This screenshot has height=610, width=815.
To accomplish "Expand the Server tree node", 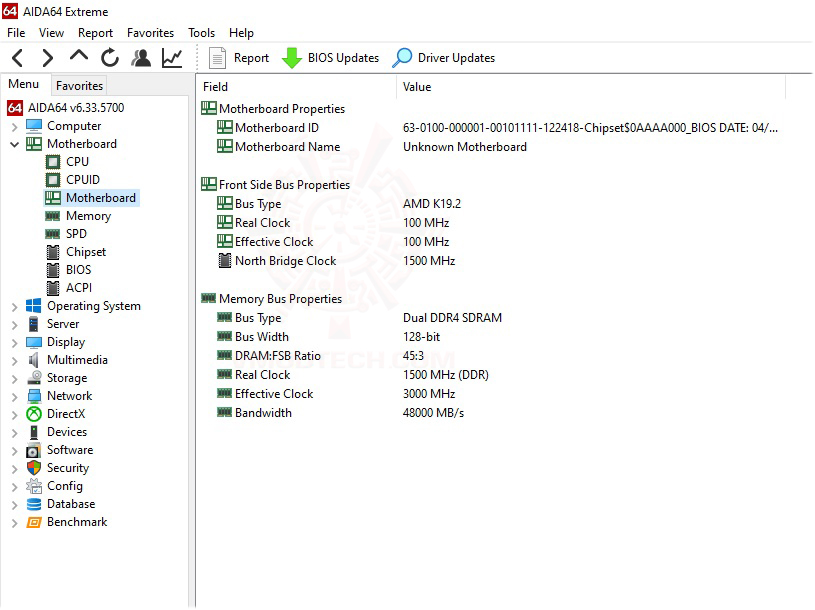I will [x=15, y=325].
